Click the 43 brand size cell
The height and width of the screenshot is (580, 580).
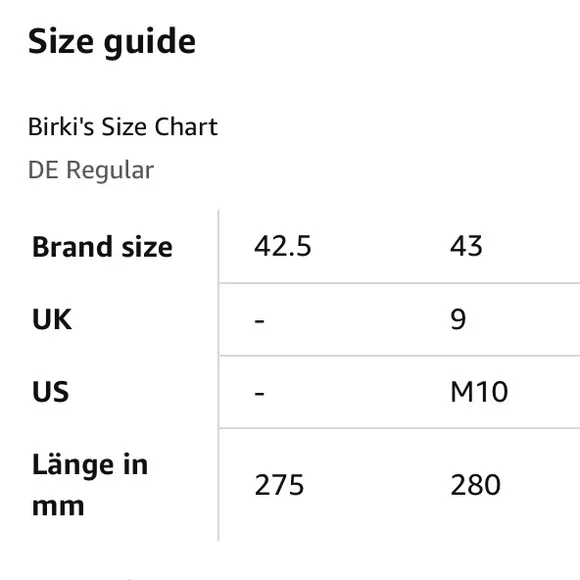pyautogui.click(x=466, y=246)
